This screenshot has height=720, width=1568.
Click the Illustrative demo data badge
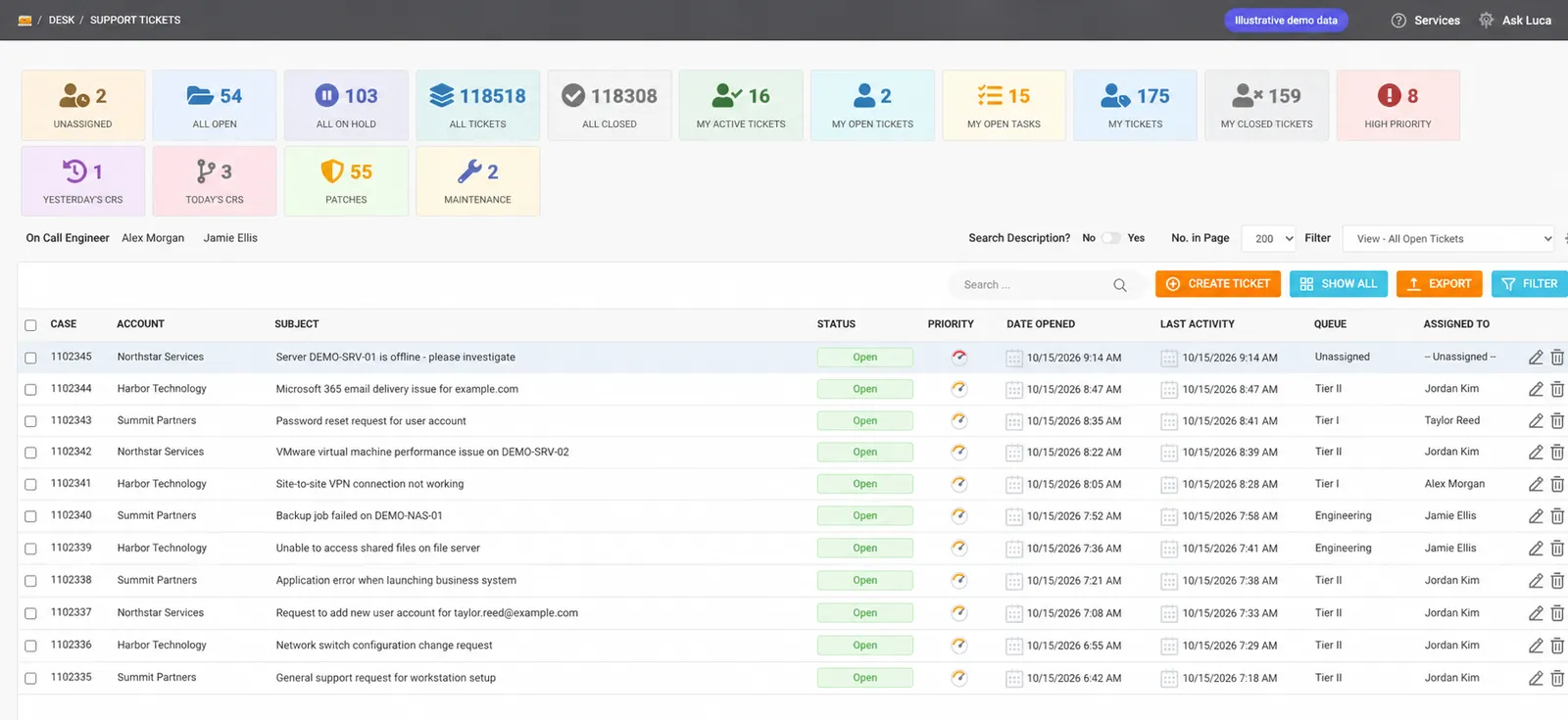point(1286,21)
